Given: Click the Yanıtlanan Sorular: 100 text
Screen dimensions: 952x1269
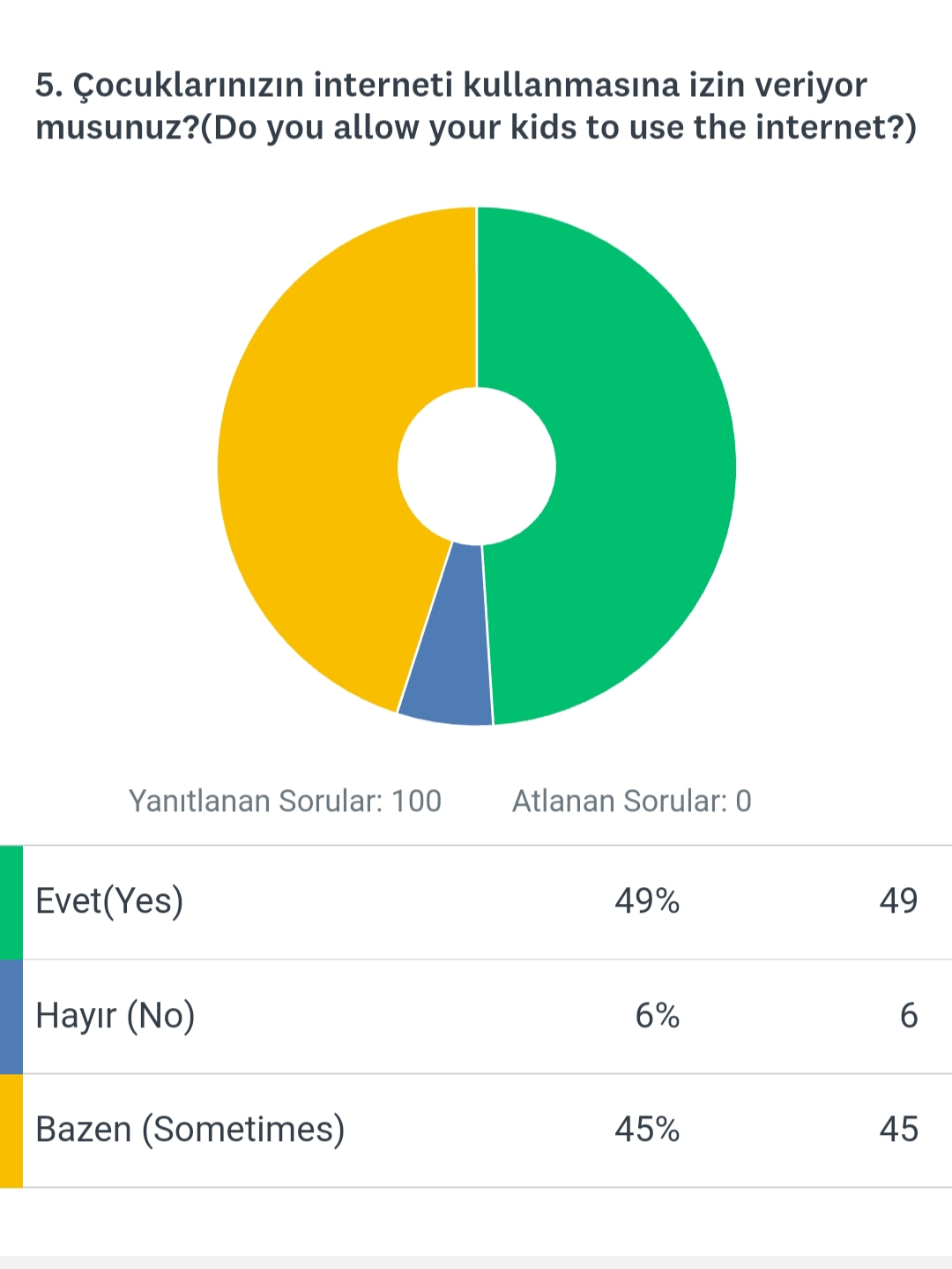Looking at the screenshot, I should pos(285,801).
